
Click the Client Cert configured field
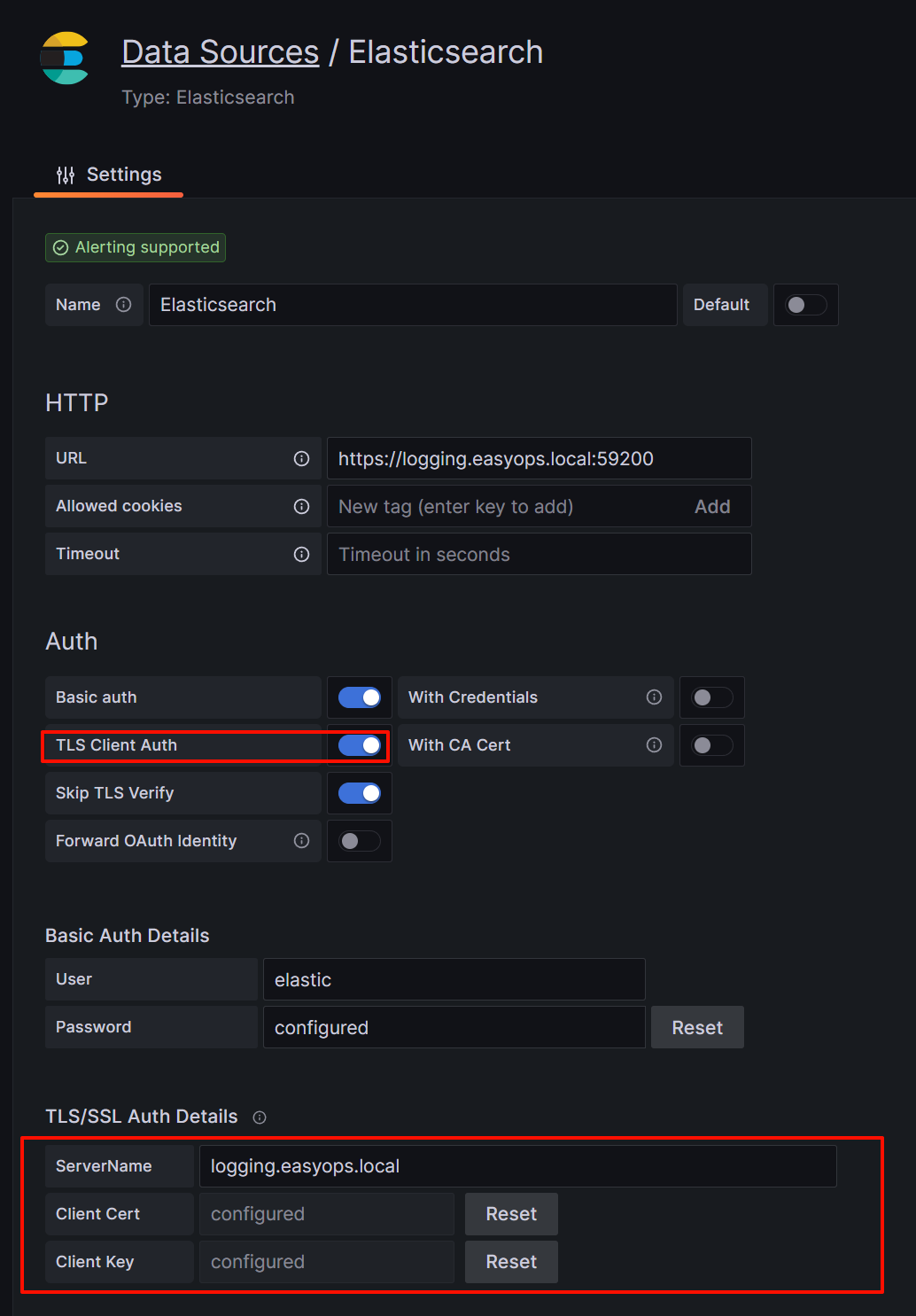click(x=326, y=1214)
